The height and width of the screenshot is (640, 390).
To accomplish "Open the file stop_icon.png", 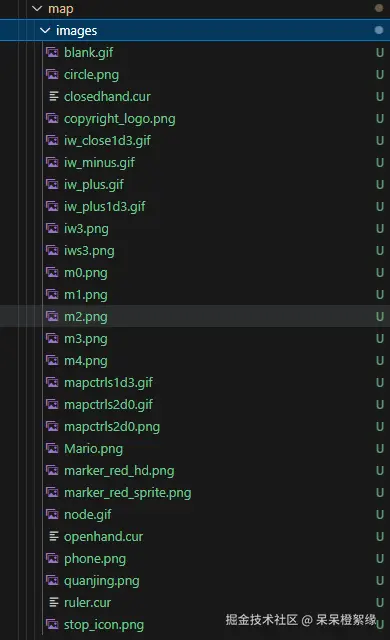I will point(104,625).
